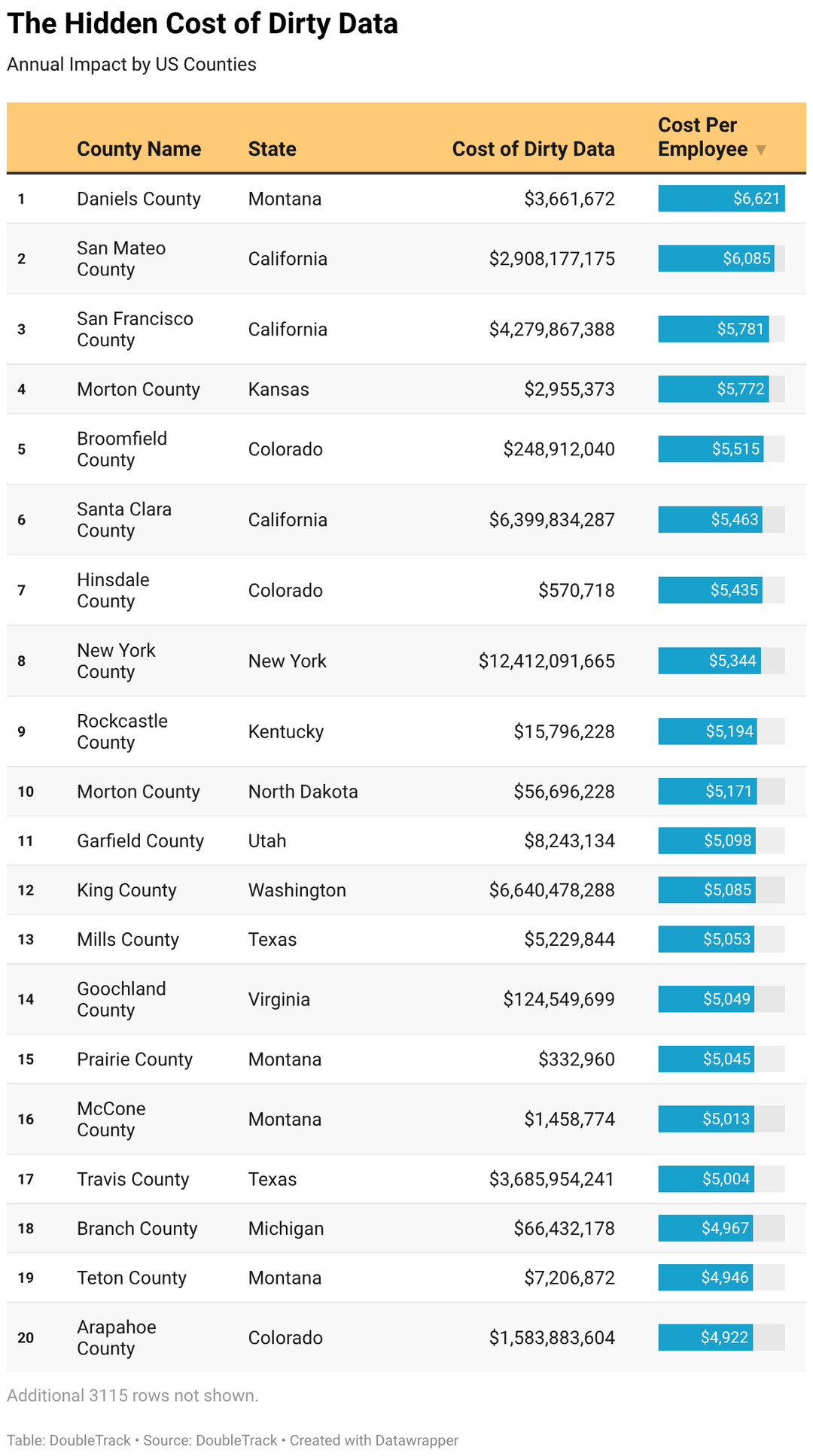813x1456 pixels.
Task: Select the $5,344 bar in row 8
Action: (709, 661)
